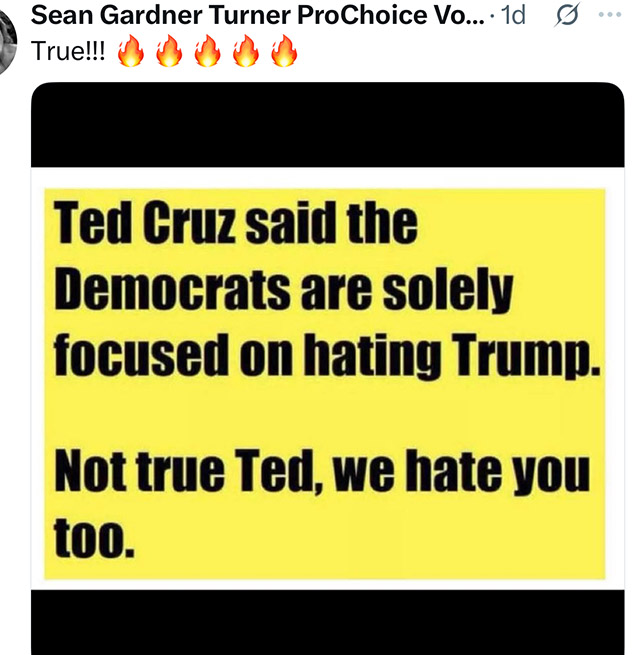This screenshot has height=655, width=640.
Task: Click the last fire emoji
Action: [x=284, y=51]
